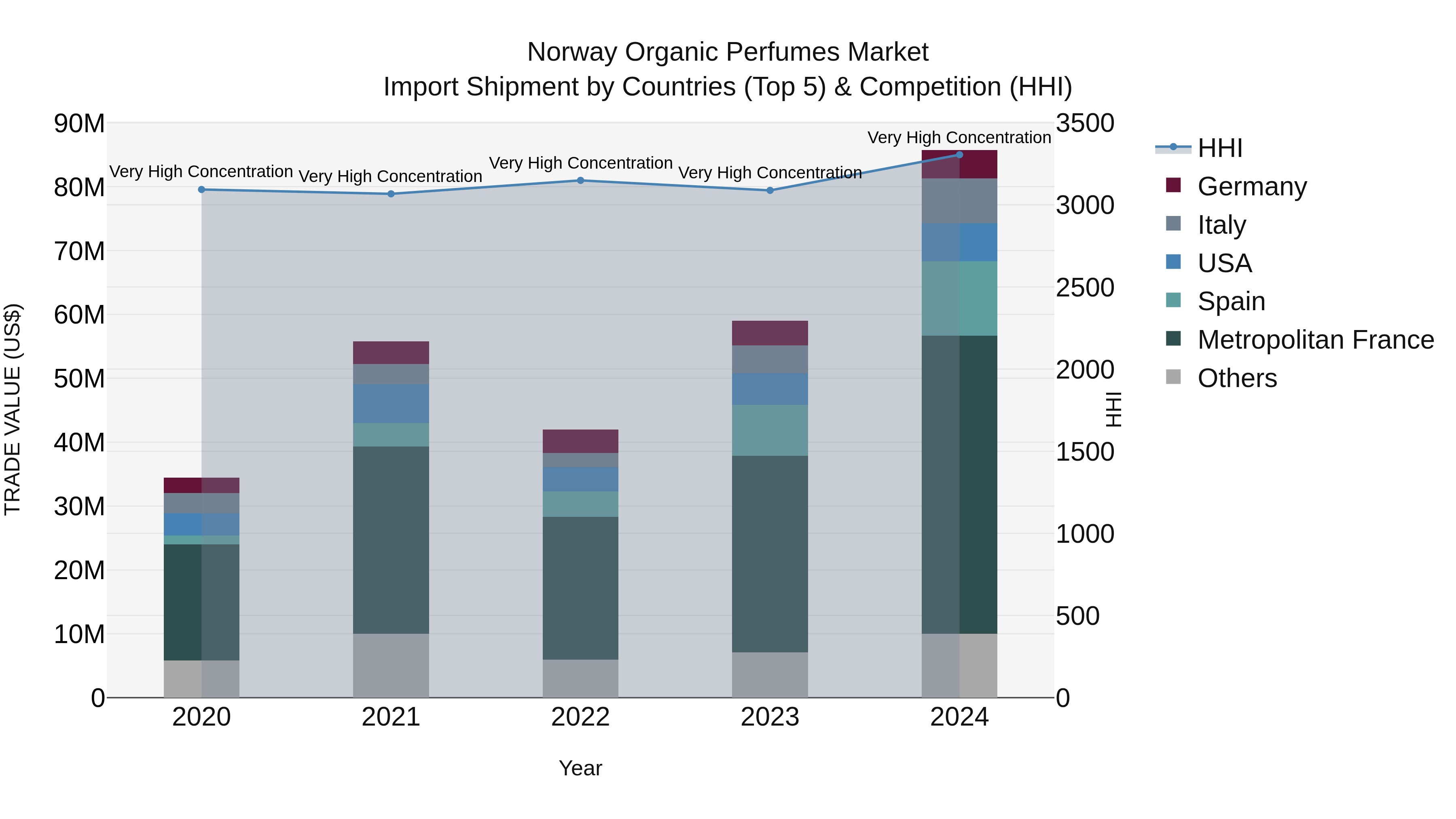Screen dimensions: 1456x819
Task: Toggle Metropolitan France legend entry
Action: pyautogui.click(x=1299, y=340)
